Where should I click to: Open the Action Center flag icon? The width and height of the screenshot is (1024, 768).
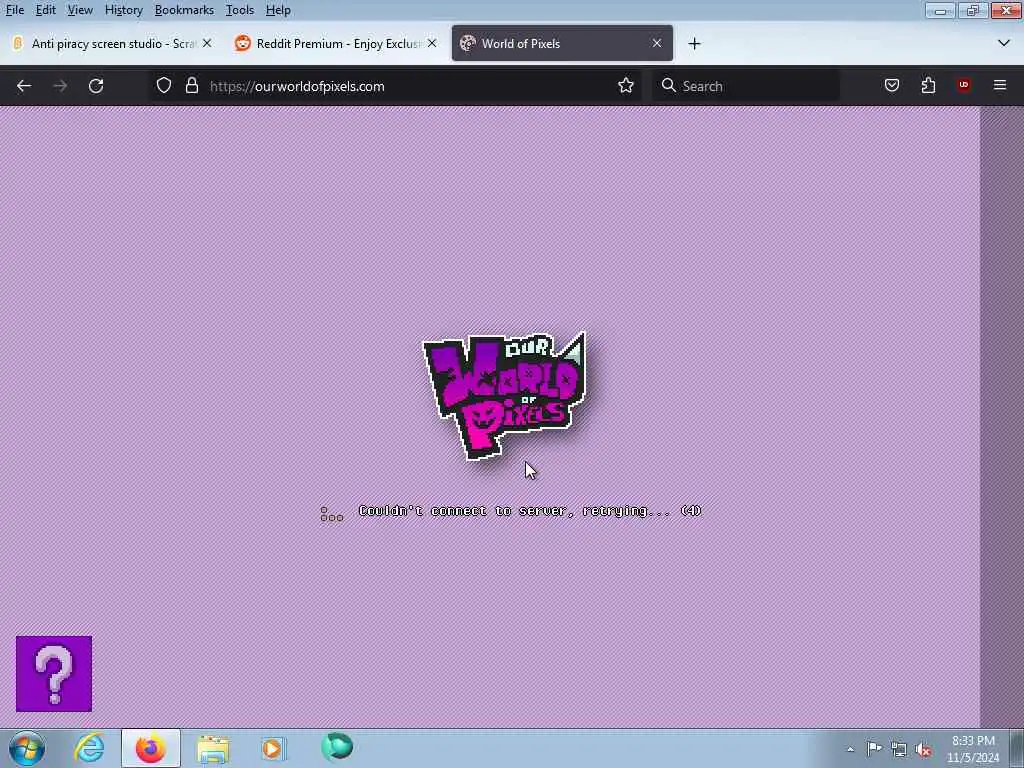[874, 748]
